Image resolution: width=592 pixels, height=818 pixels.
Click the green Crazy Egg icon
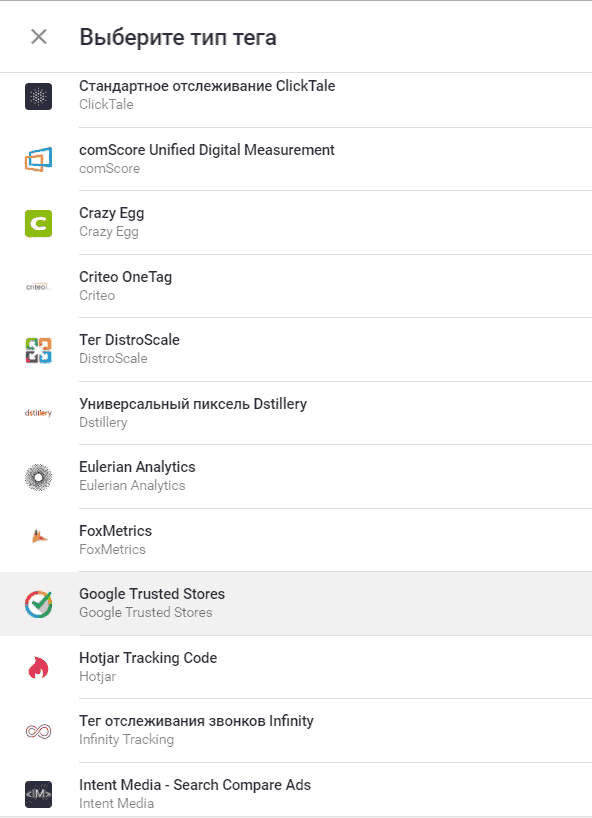(x=39, y=224)
